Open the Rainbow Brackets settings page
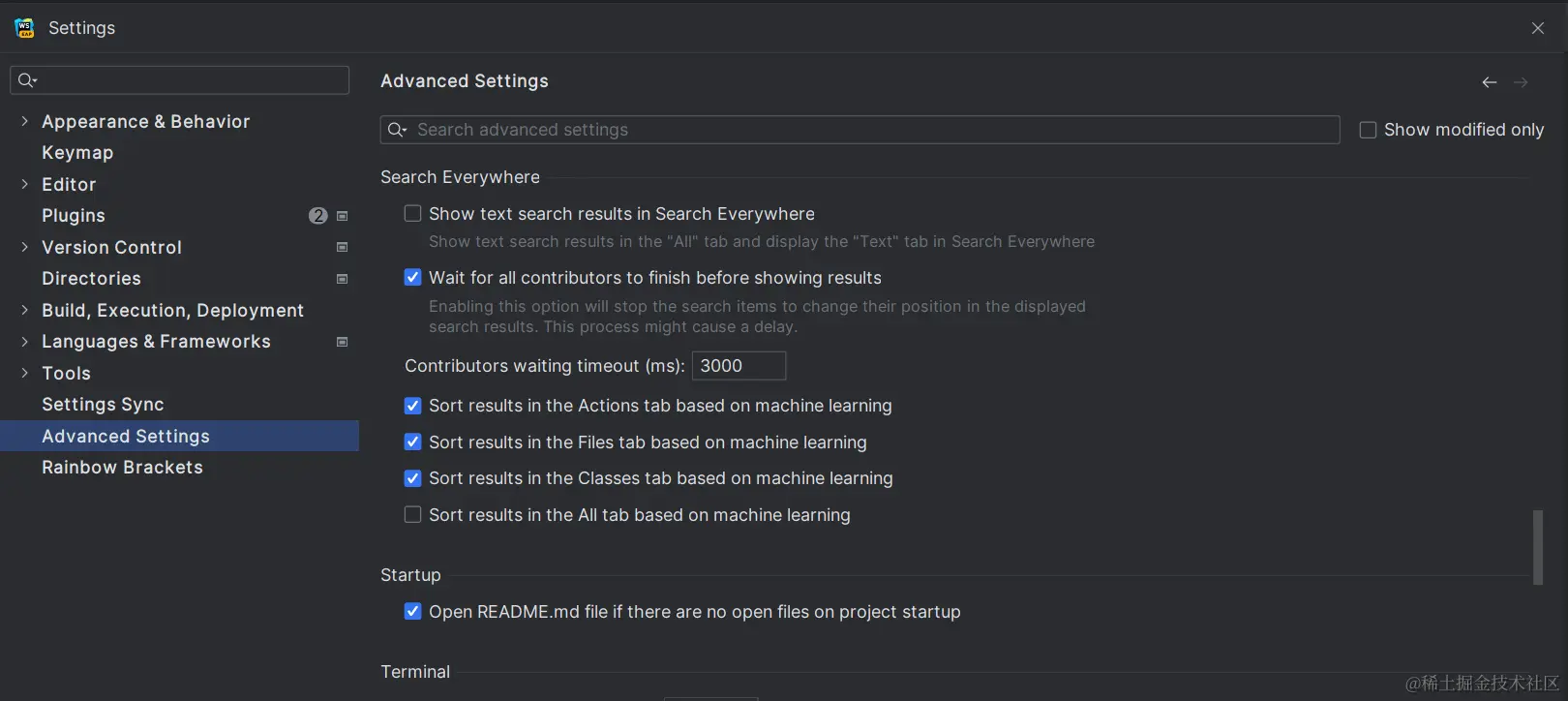This screenshot has width=1568, height=701. pyautogui.click(x=122, y=468)
